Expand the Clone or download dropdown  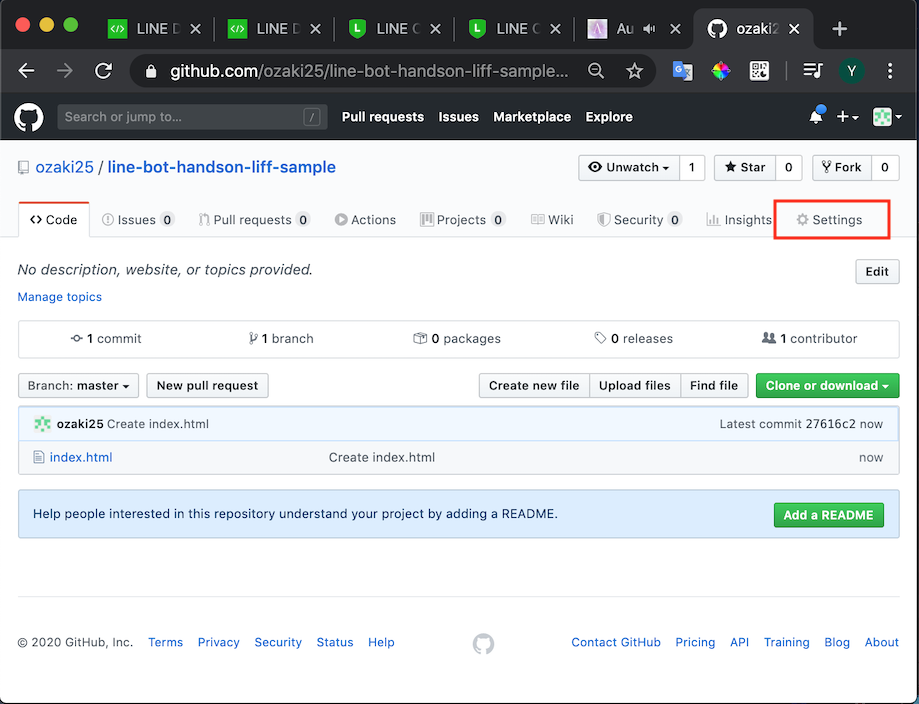827,386
